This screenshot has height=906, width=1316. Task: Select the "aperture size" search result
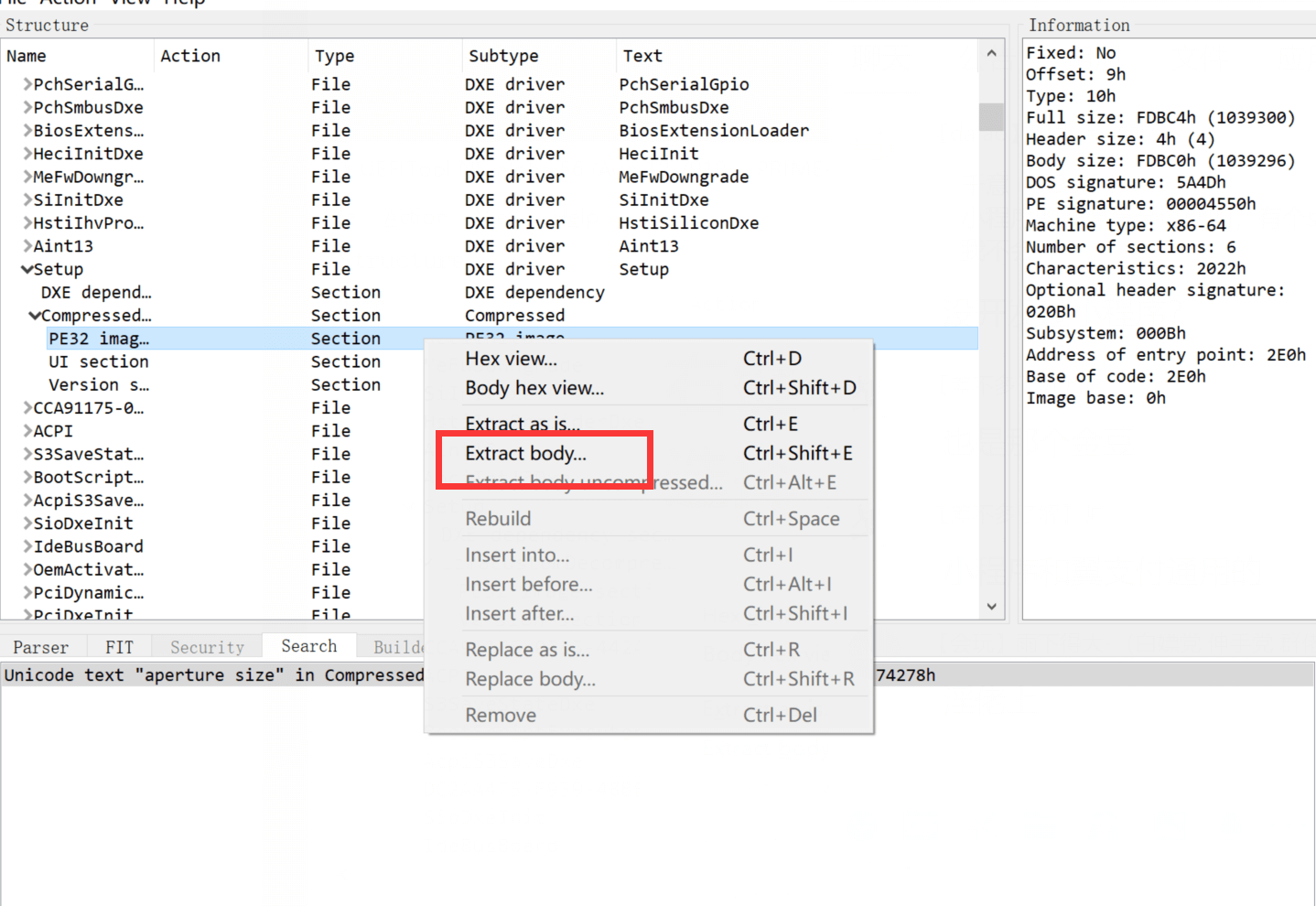click(214, 675)
